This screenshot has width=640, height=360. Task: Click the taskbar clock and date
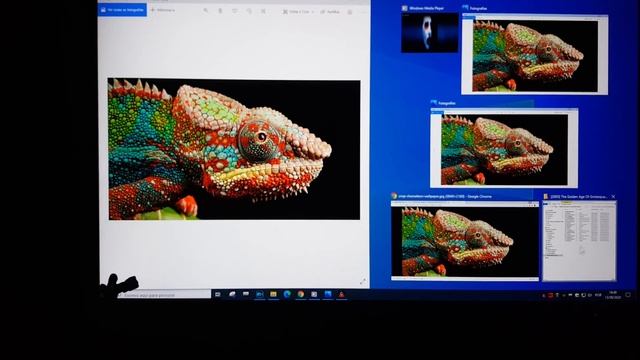(x=613, y=295)
